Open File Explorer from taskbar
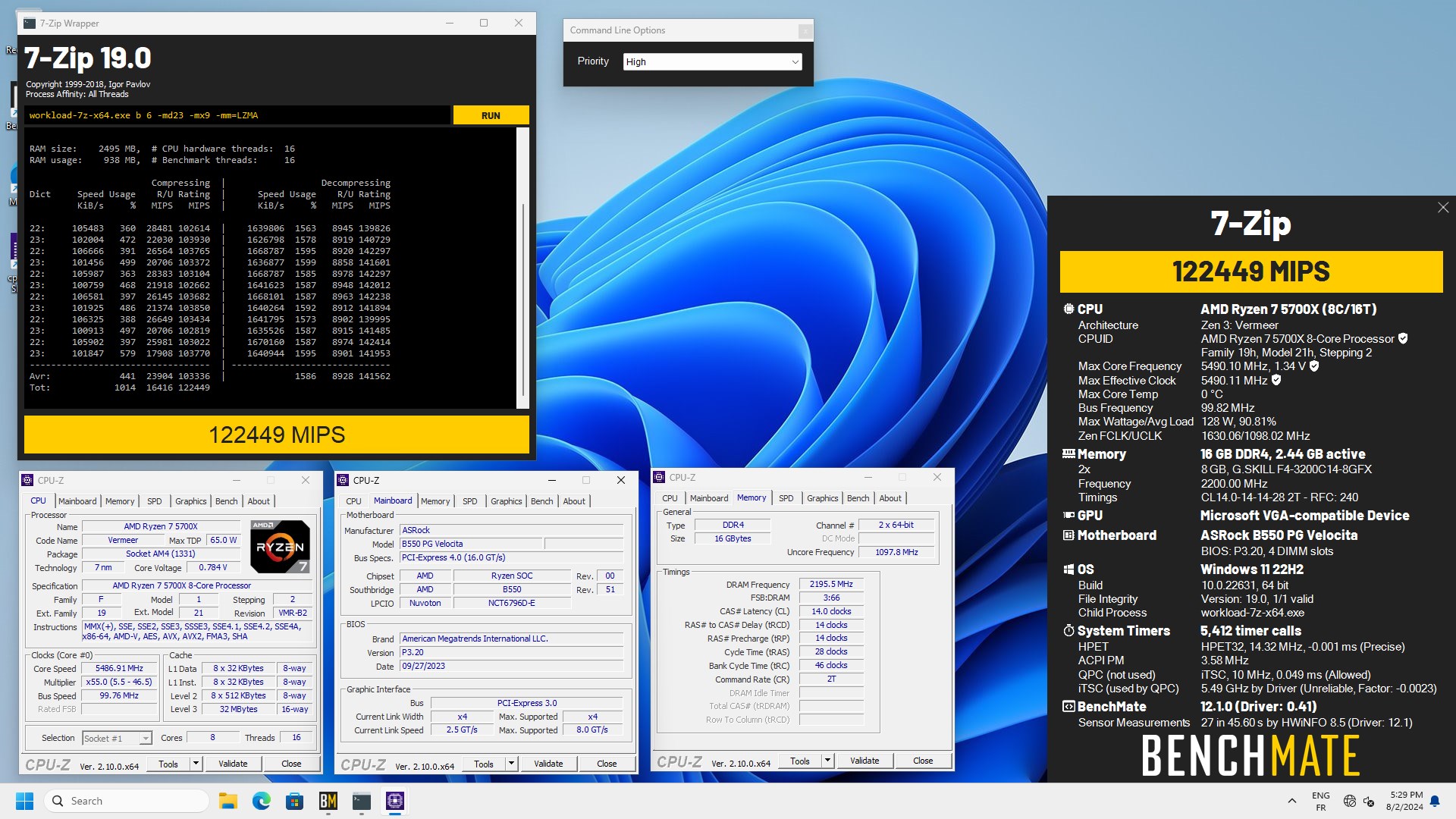The image size is (1456, 819). pos(227,801)
